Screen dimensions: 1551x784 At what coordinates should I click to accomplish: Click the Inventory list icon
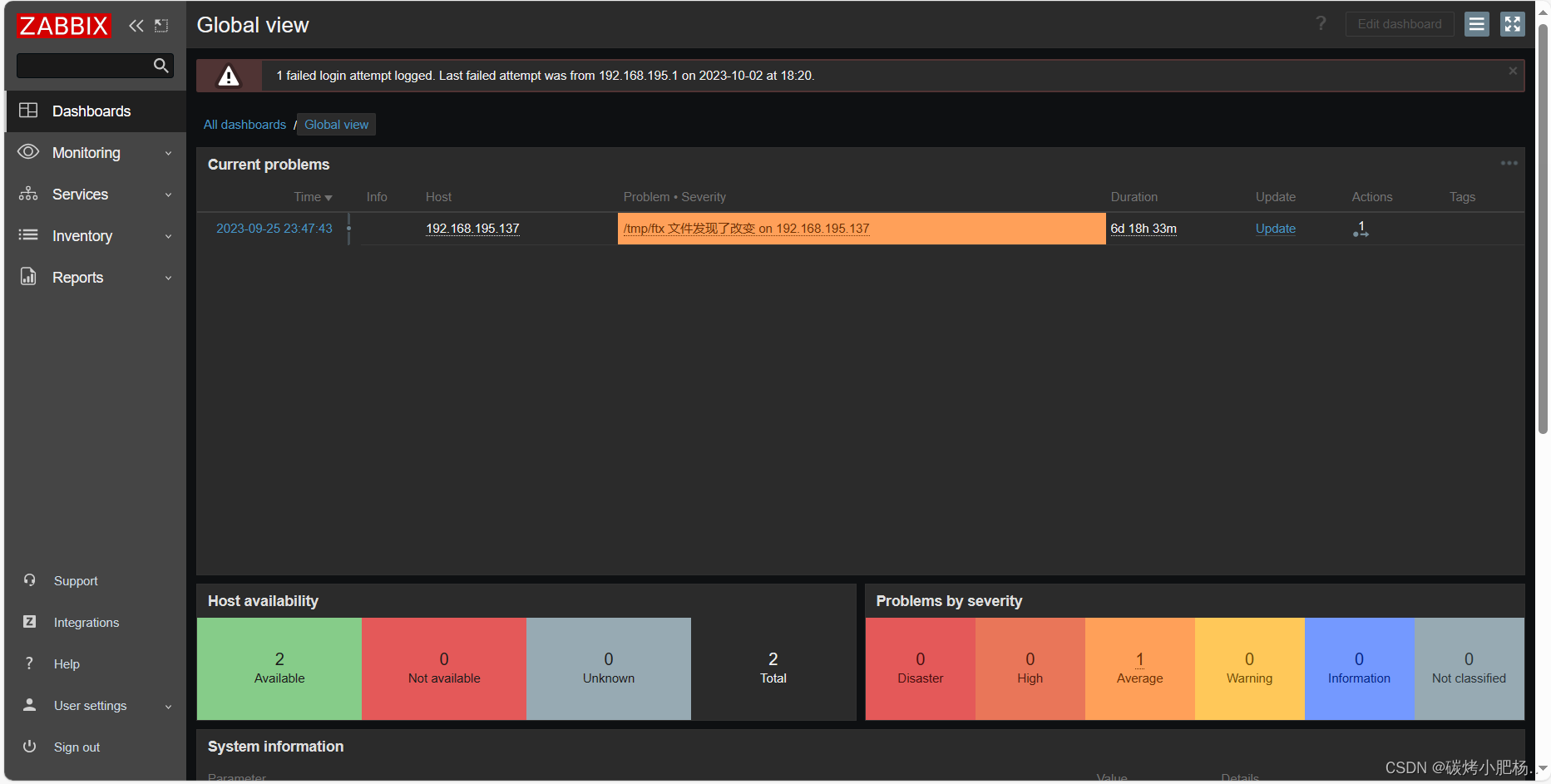28,234
